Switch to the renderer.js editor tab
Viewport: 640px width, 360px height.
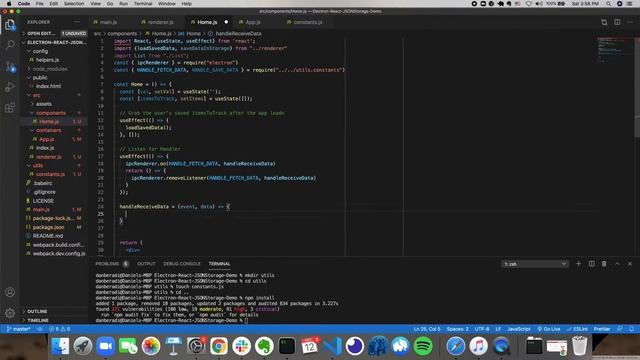pos(160,22)
